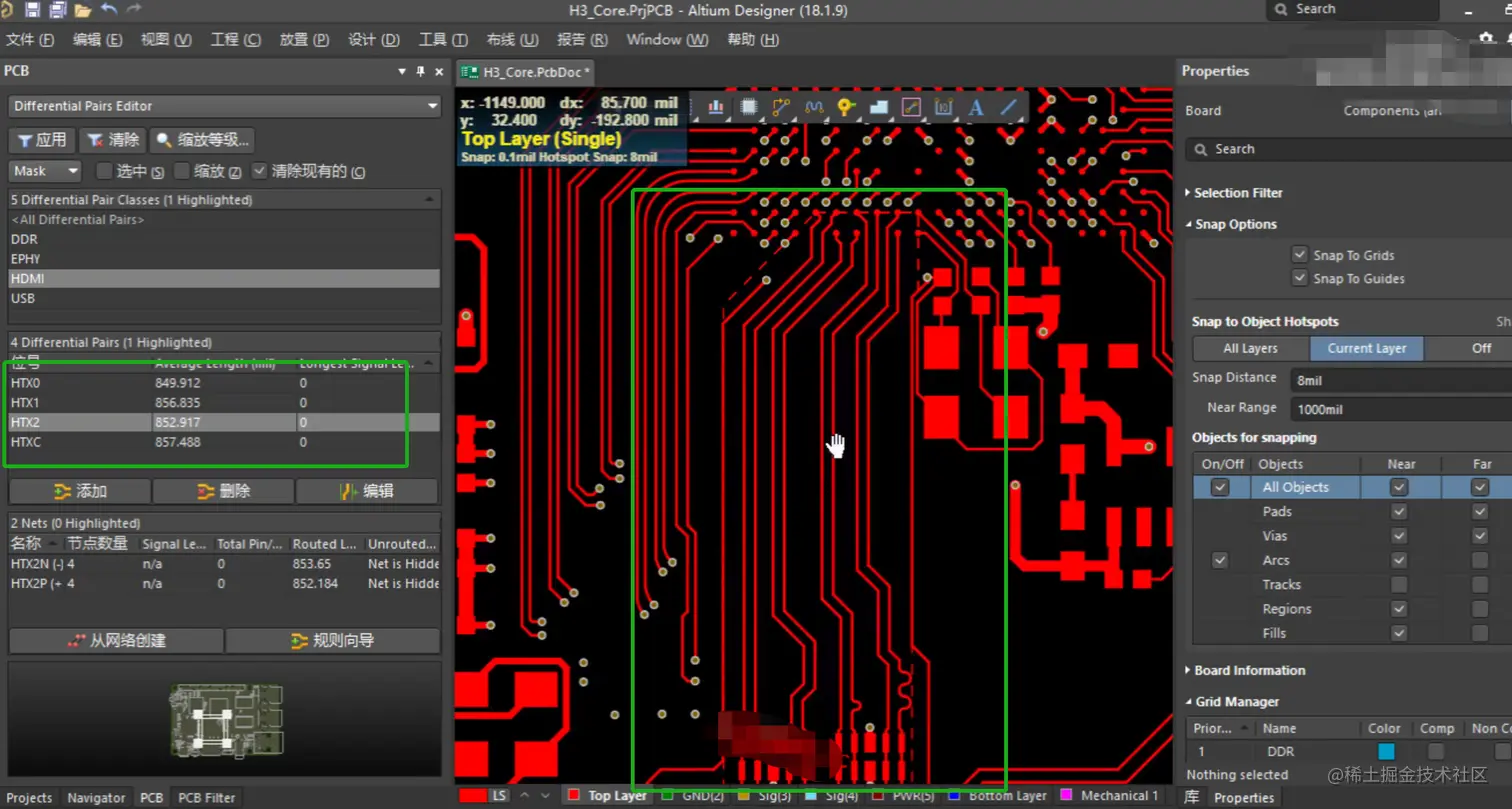Choose the Interactive Routing tool icon
Viewport: 1512px width, 809px height.
point(781,106)
